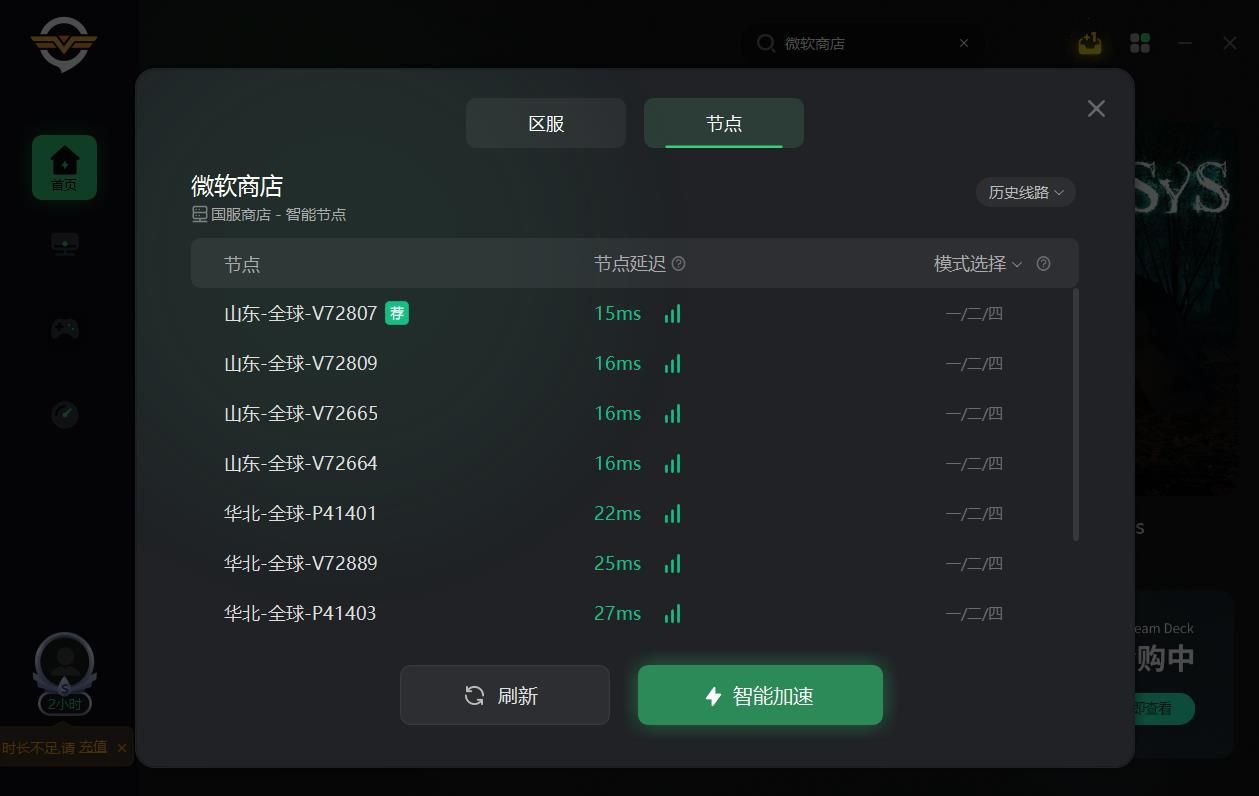Click the help icon next to 节点延迟
This screenshot has width=1259, height=796.
(x=679, y=264)
